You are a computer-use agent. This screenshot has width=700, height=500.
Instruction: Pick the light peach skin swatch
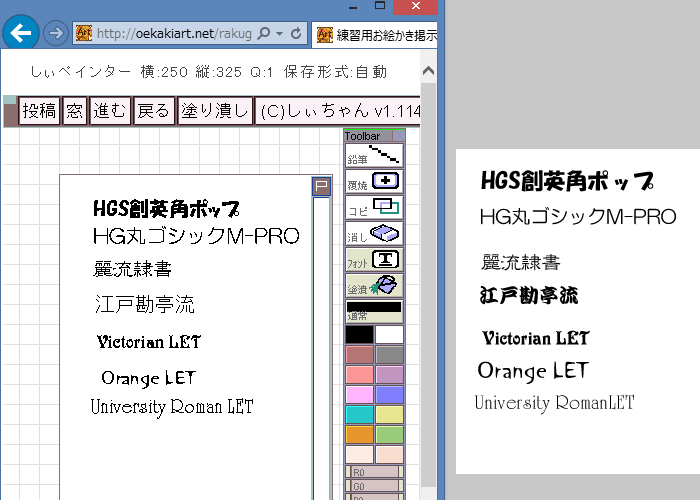(389, 454)
